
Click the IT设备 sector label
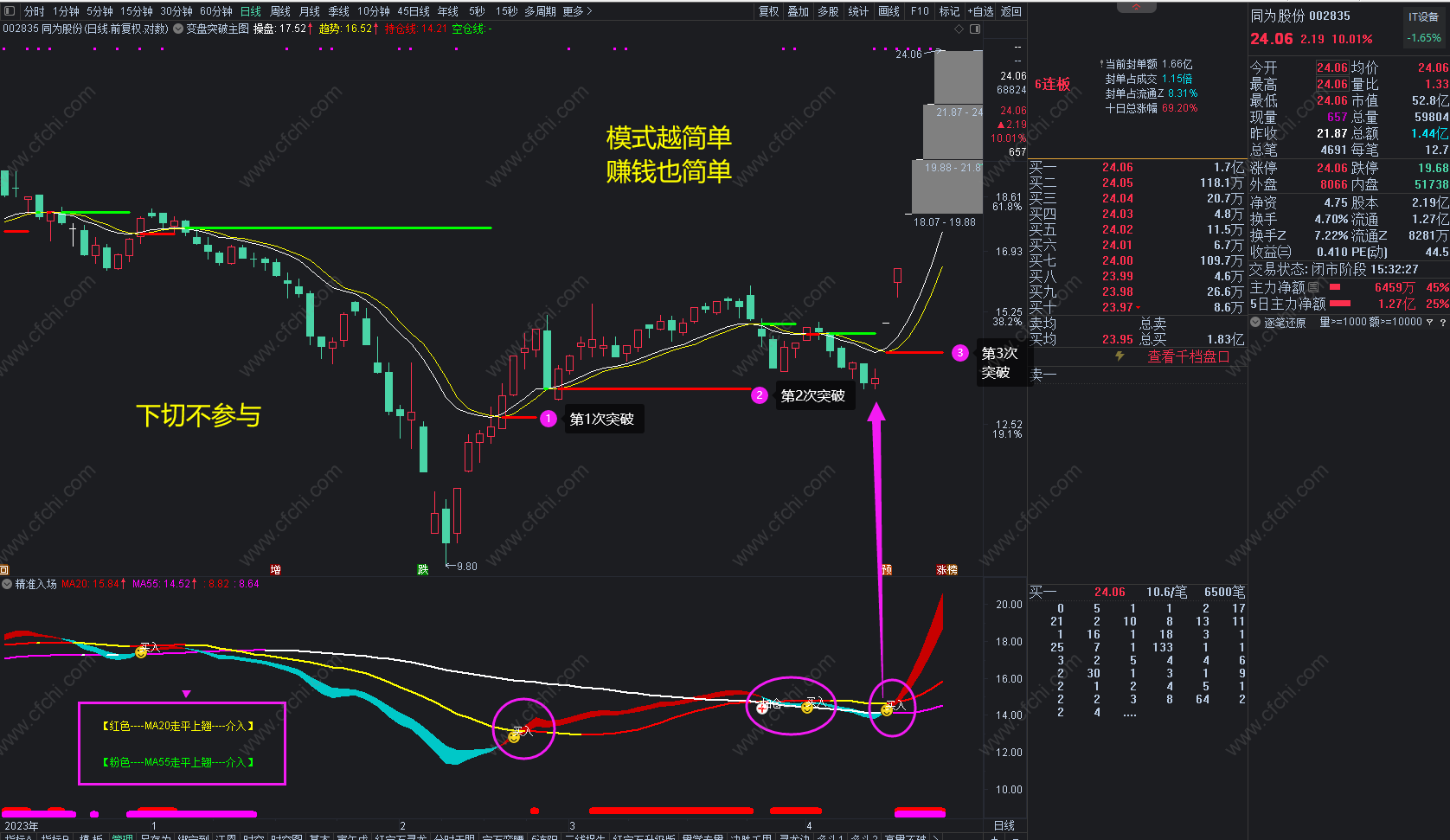pyautogui.click(x=1424, y=16)
